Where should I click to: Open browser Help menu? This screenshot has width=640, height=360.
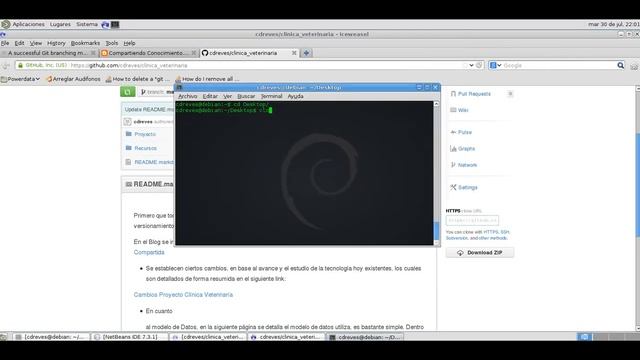(129, 43)
